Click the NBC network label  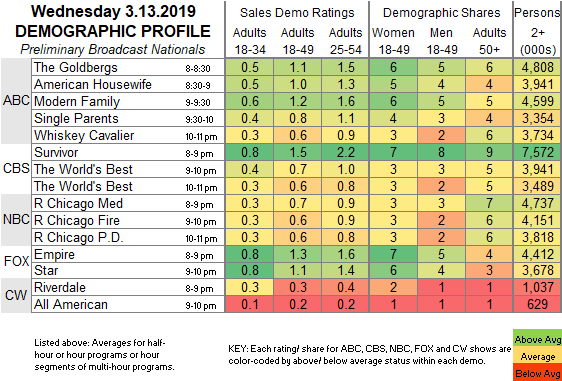[16, 220]
